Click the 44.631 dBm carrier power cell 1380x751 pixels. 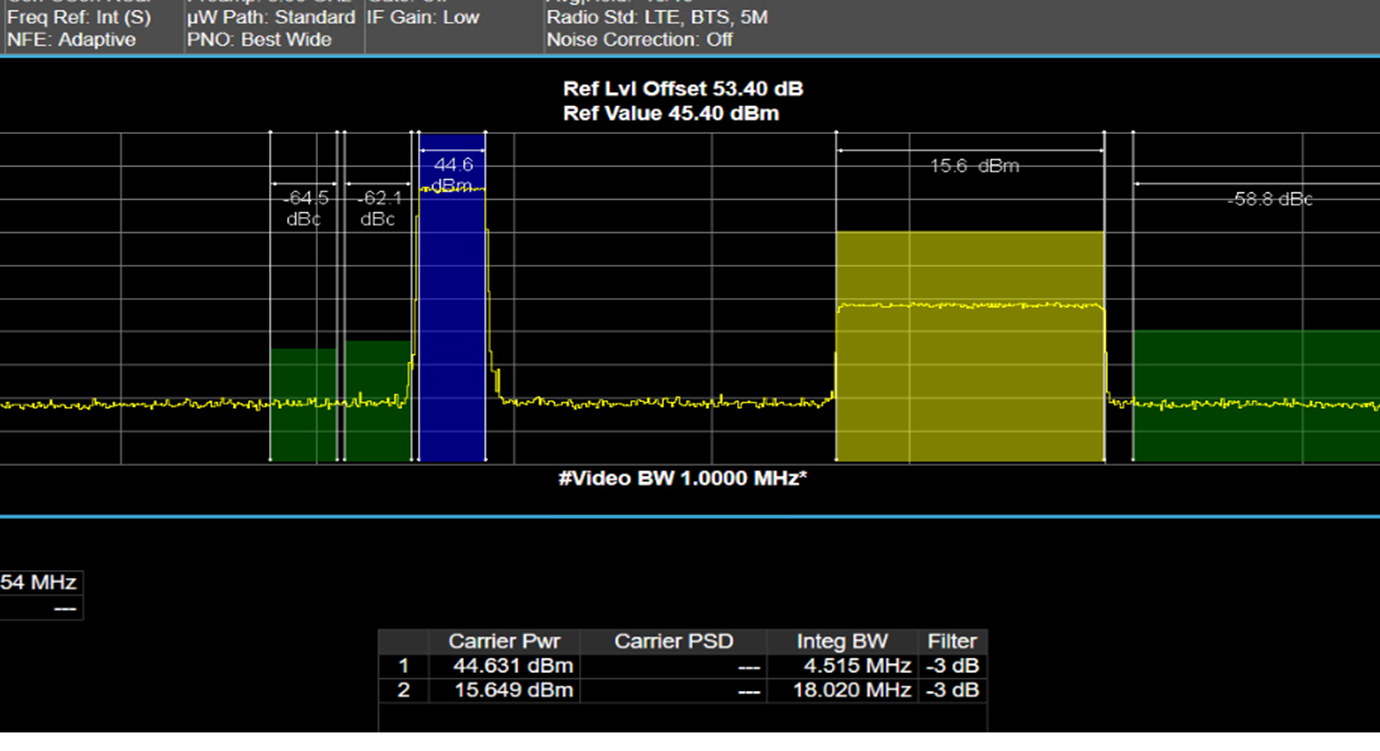504,666
